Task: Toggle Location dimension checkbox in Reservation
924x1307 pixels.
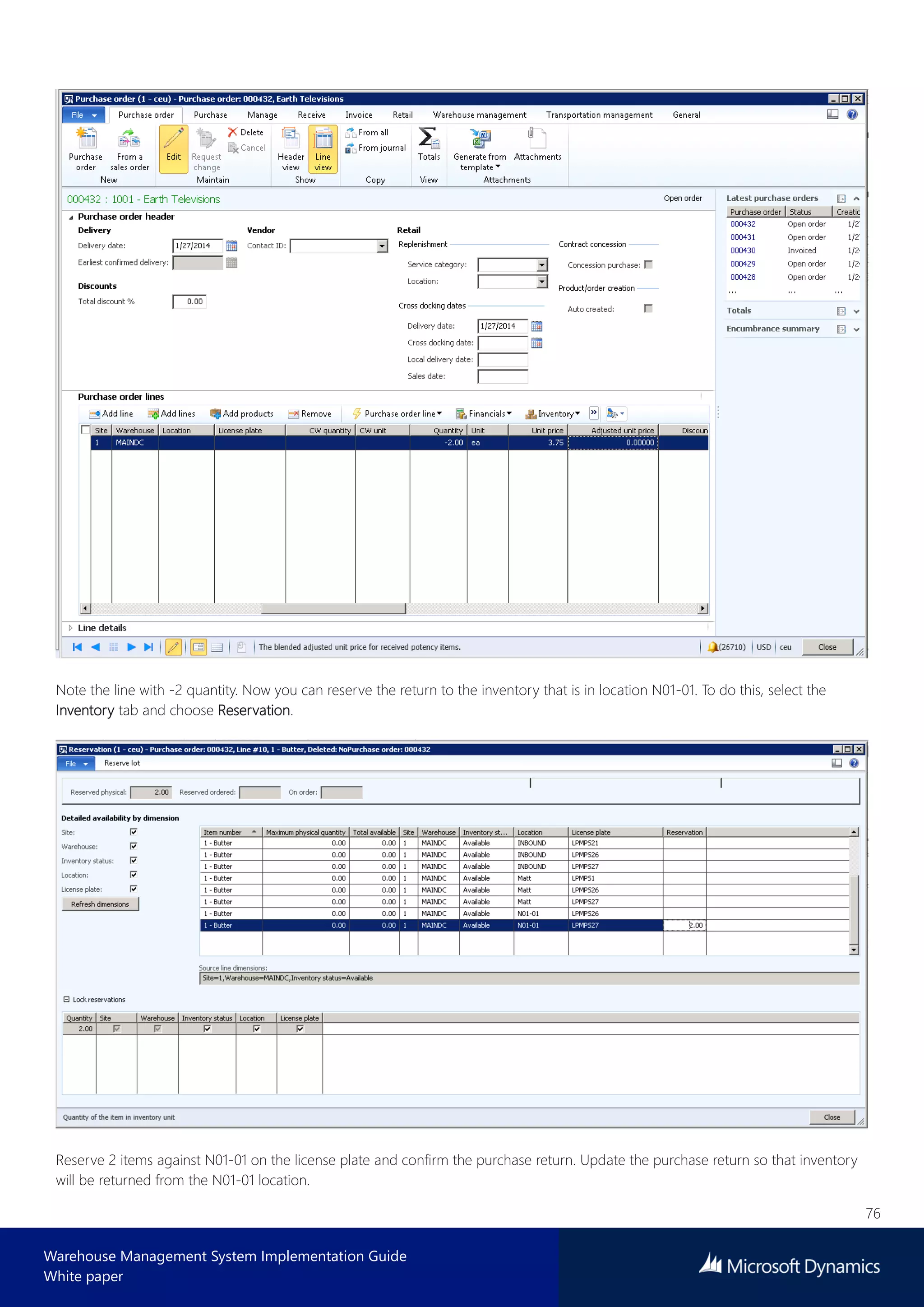Action: pyautogui.click(x=134, y=875)
